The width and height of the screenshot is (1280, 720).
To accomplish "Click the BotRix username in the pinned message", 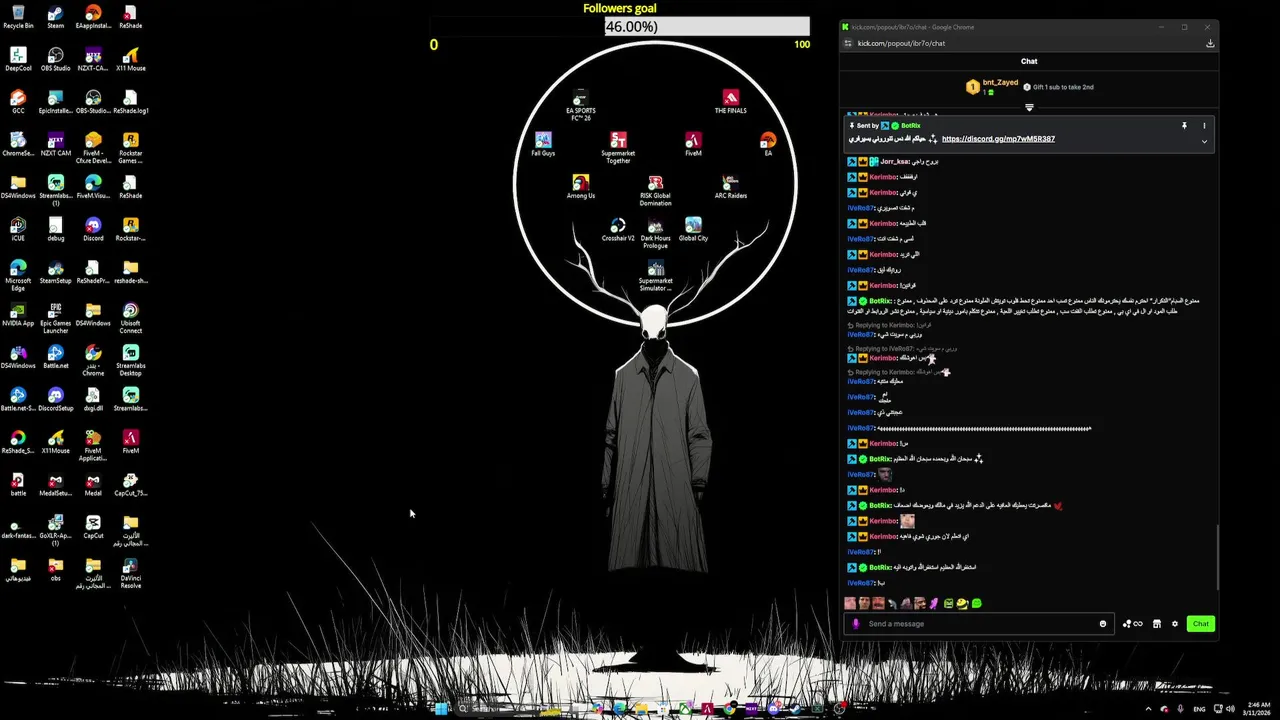I will (x=911, y=126).
